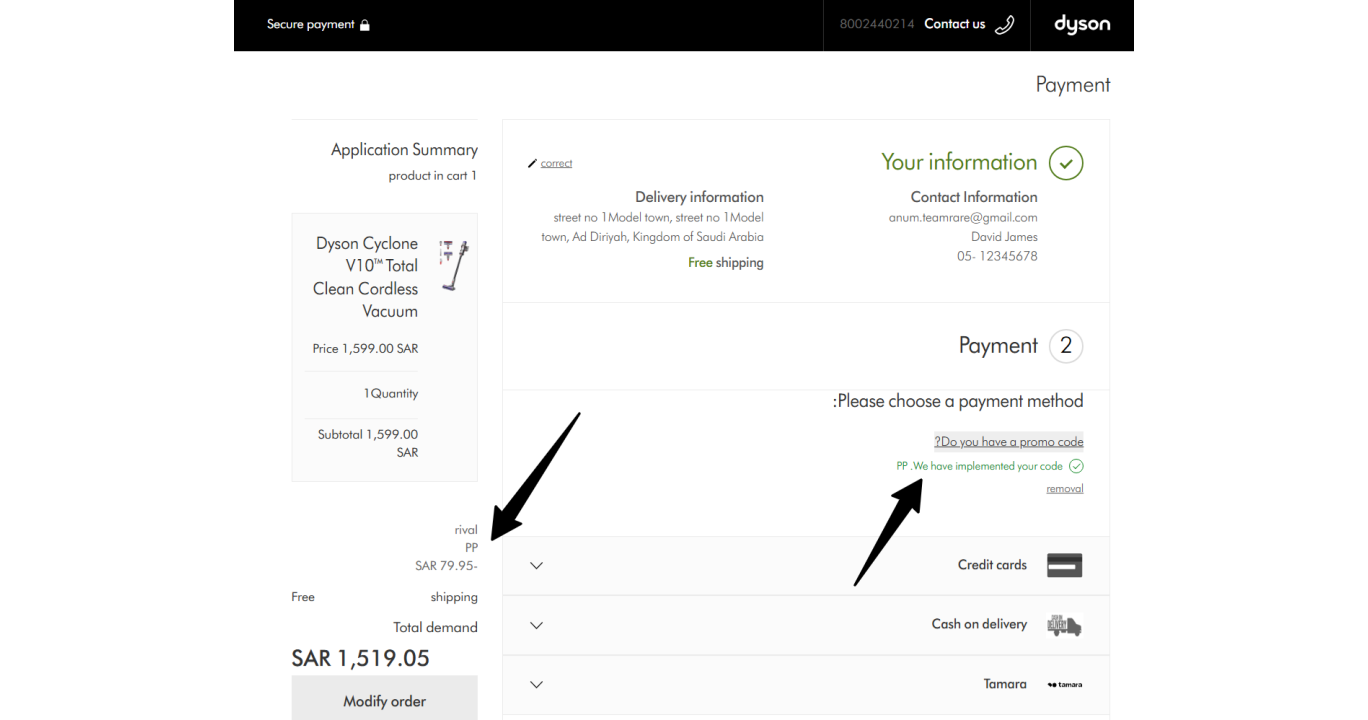Click the pencil edit icon beside correct
Screen dimensions: 1368x720
[x=532, y=163]
